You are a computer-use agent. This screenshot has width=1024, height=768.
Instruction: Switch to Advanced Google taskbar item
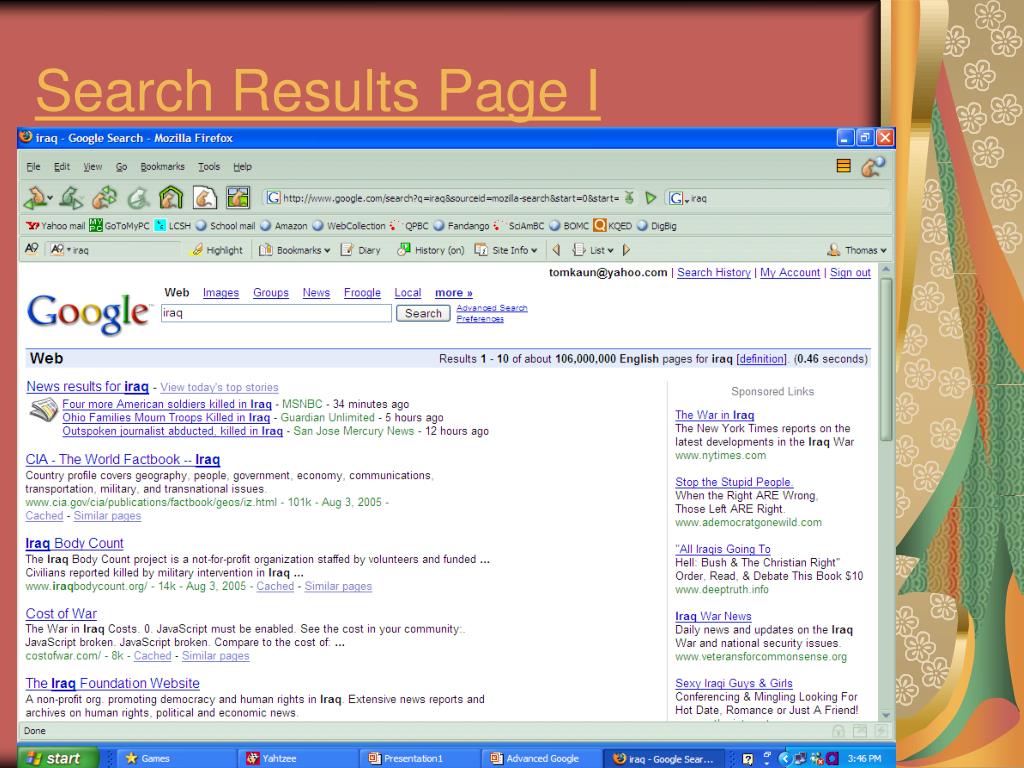(542, 758)
